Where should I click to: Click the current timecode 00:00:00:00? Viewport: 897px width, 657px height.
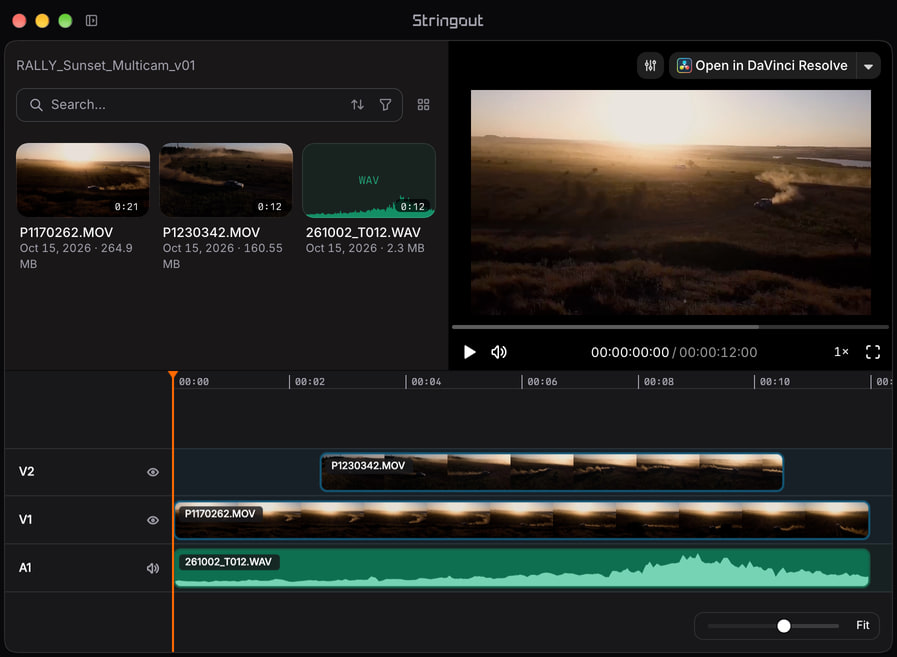click(630, 352)
